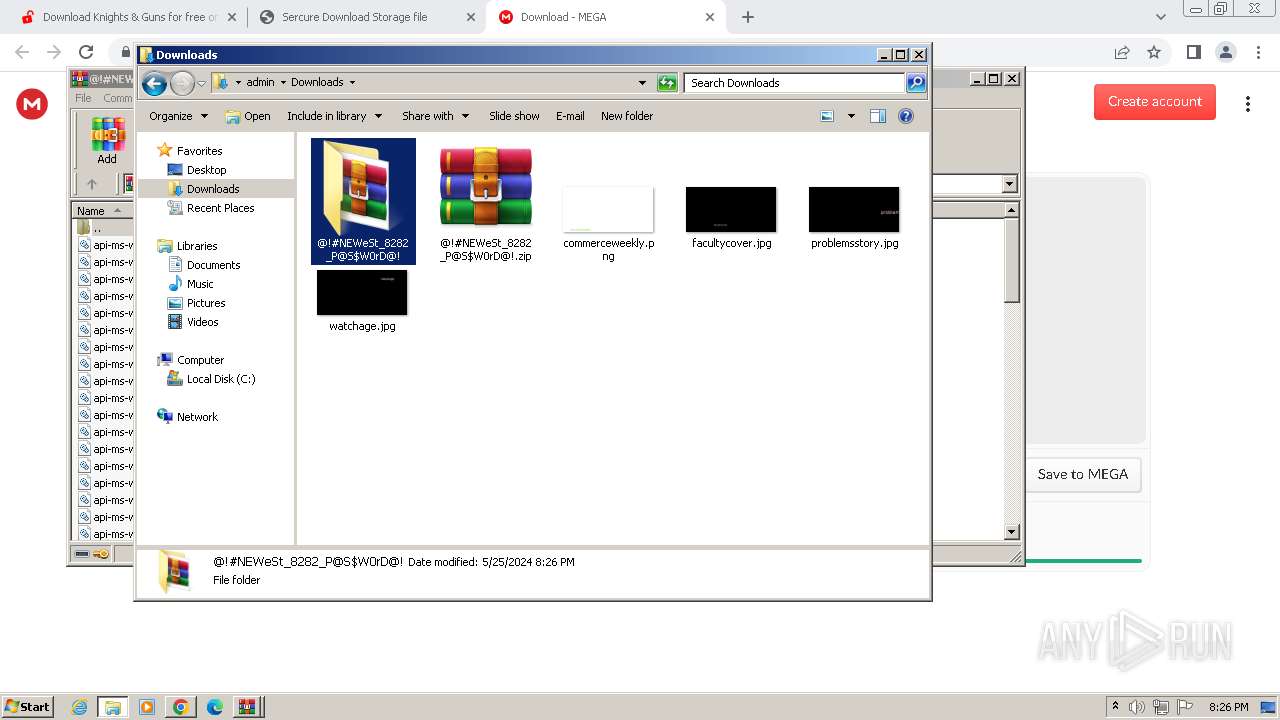Click the MEGA logo icon
1280x720 pixels.
coord(32,104)
